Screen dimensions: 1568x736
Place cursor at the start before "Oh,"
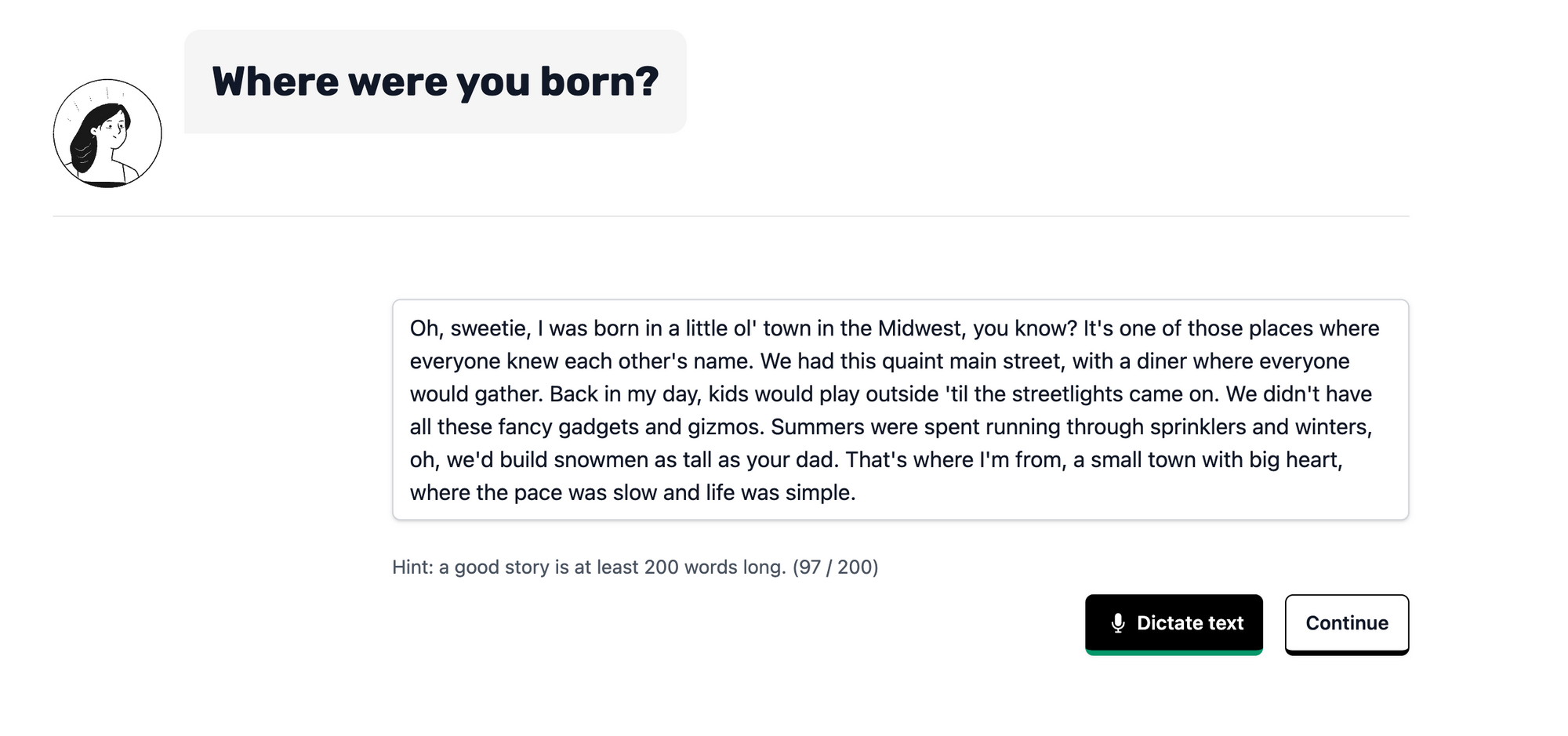coord(410,328)
